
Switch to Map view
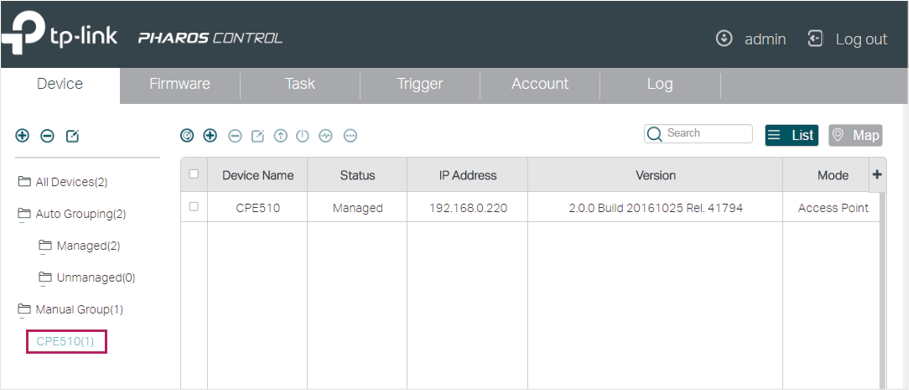tap(855, 136)
